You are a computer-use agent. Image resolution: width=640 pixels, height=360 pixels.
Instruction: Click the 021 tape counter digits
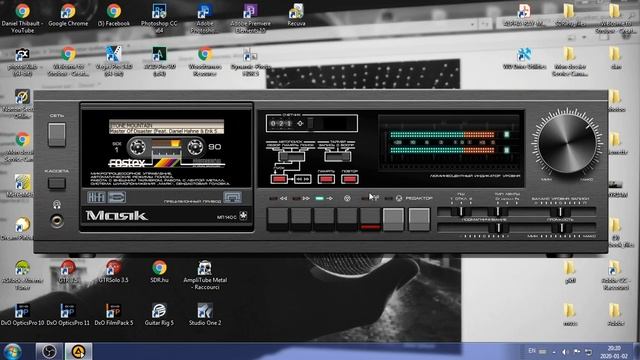pyautogui.click(x=281, y=123)
